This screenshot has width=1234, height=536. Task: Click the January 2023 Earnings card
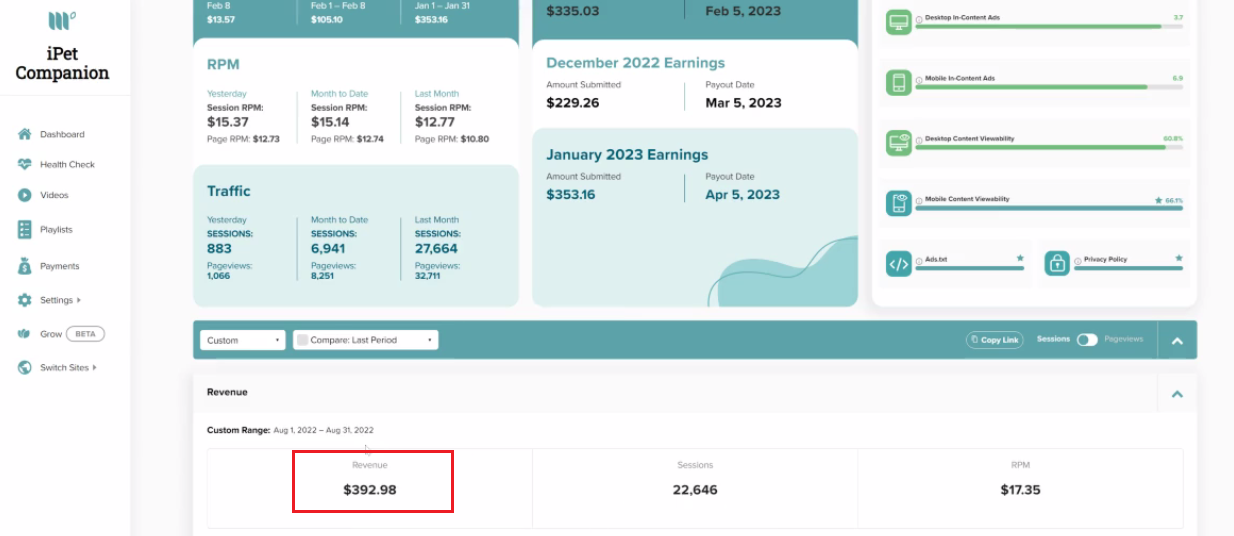[695, 217]
